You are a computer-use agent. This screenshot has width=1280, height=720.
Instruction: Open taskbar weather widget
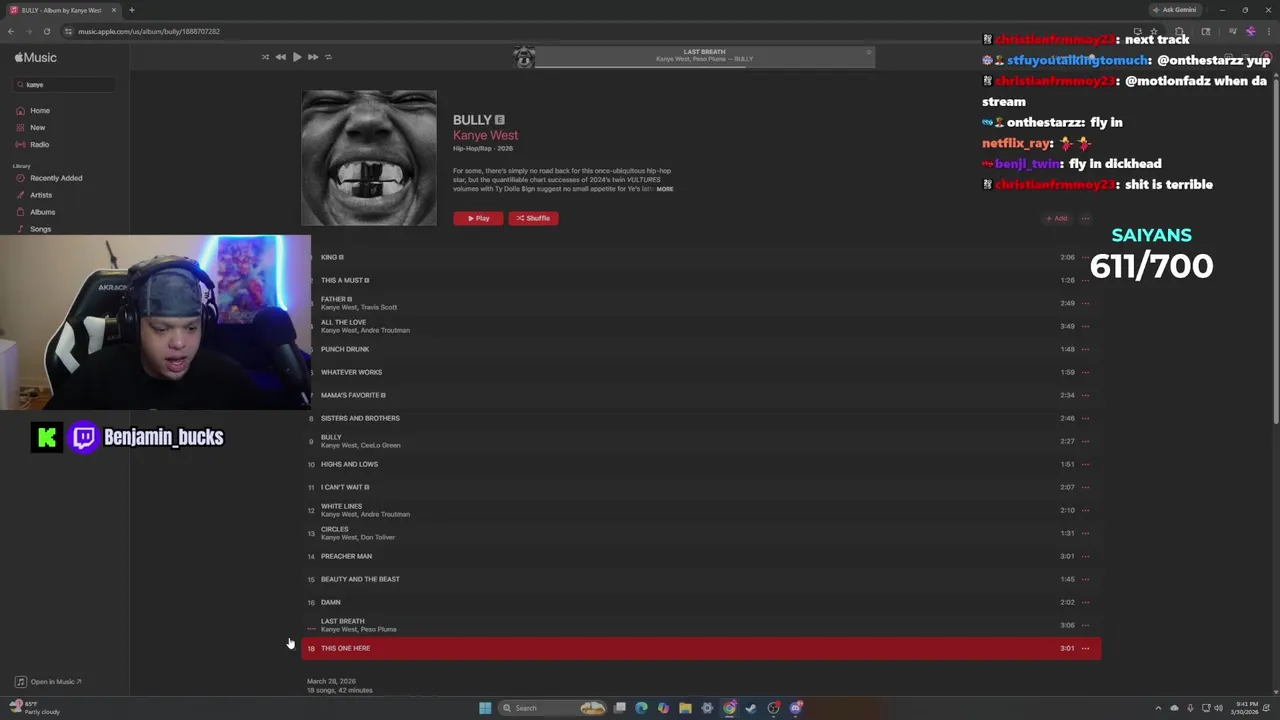pyautogui.click(x=35, y=708)
